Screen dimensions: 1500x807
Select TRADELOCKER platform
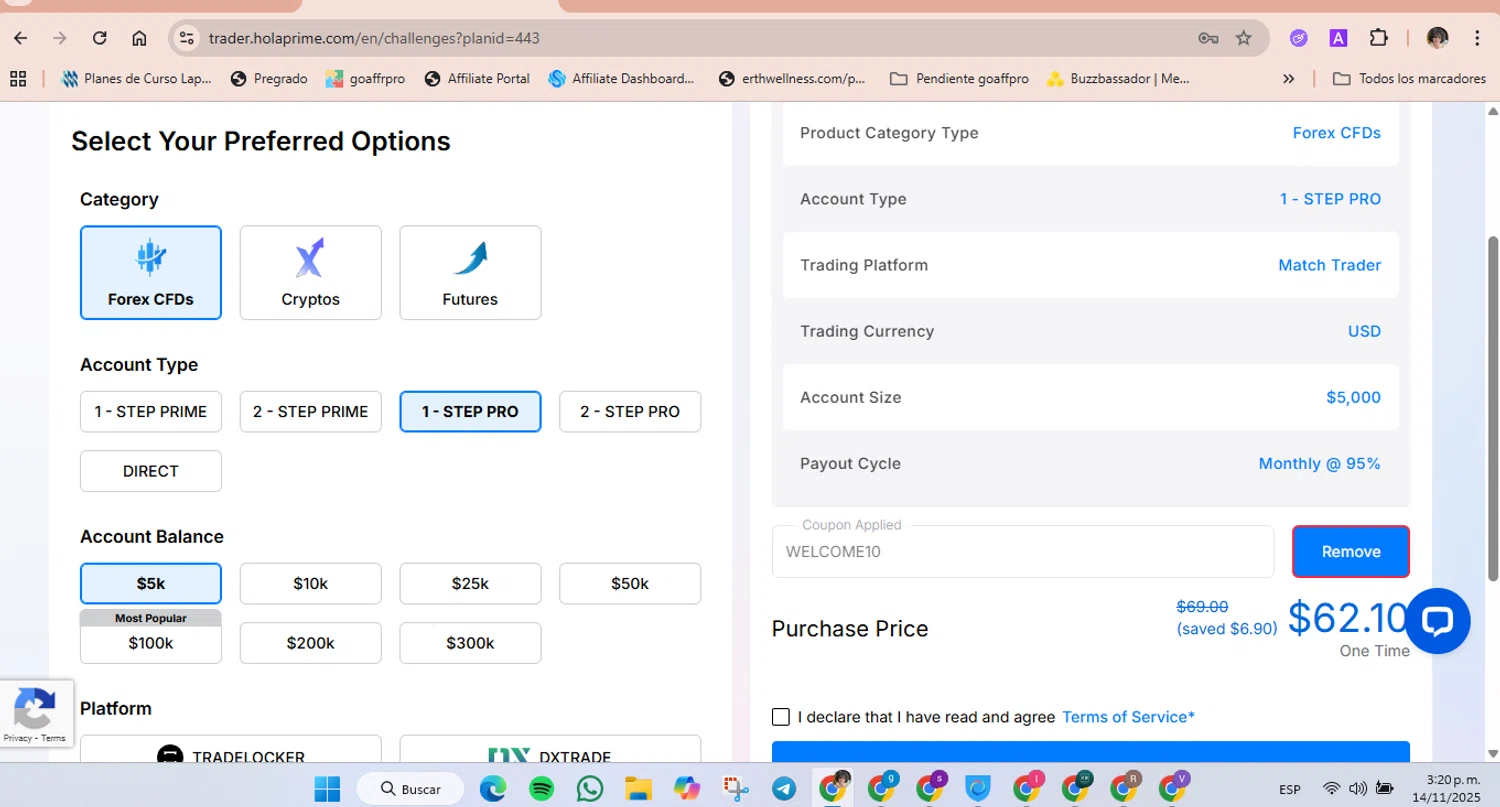(x=231, y=750)
